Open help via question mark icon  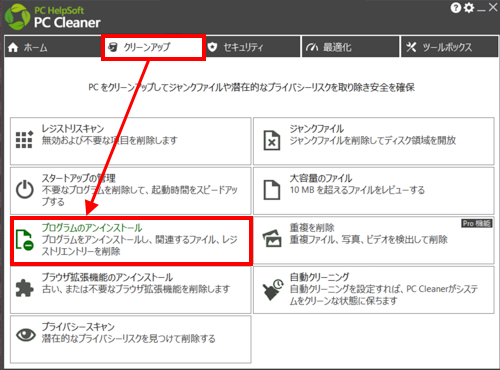click(455, 8)
